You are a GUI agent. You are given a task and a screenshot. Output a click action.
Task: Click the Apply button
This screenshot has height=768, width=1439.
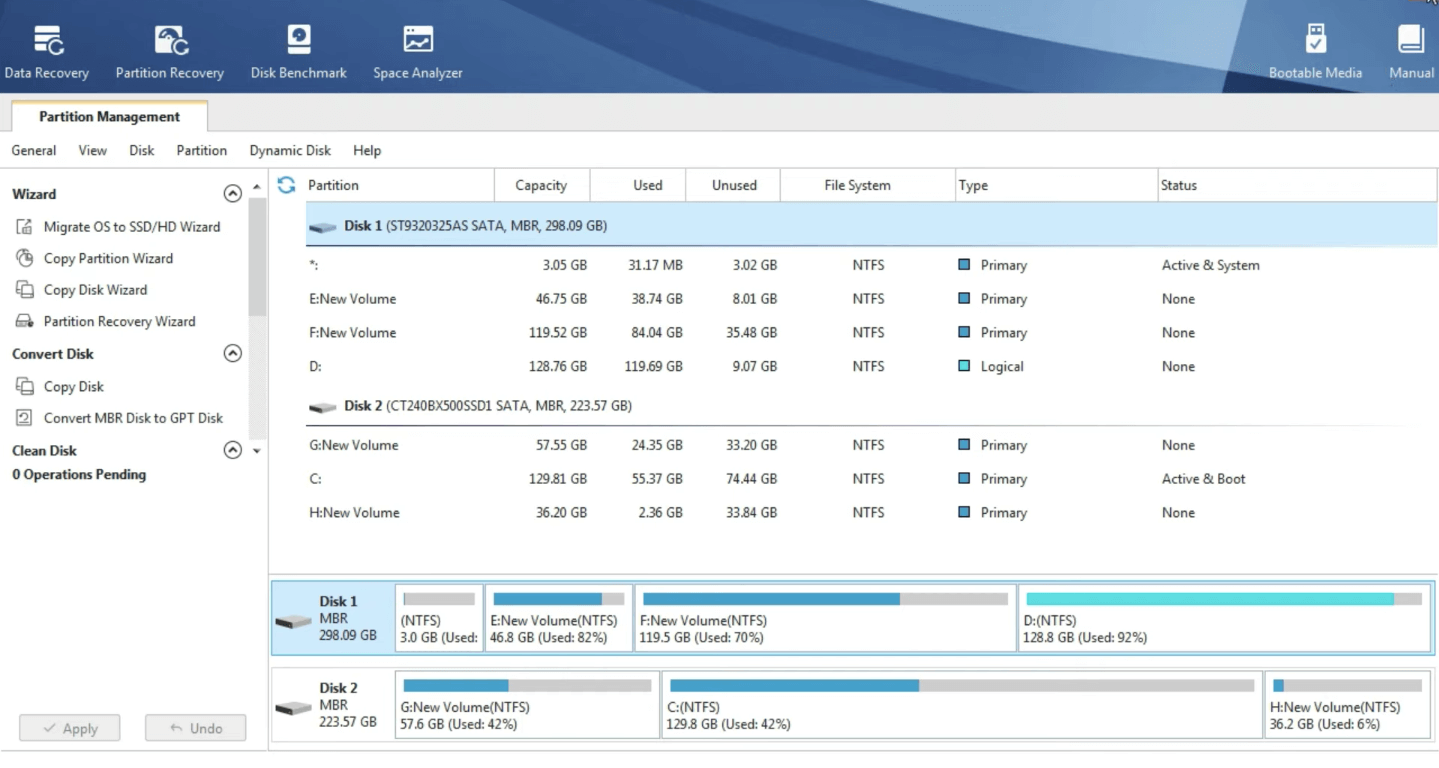click(x=70, y=728)
